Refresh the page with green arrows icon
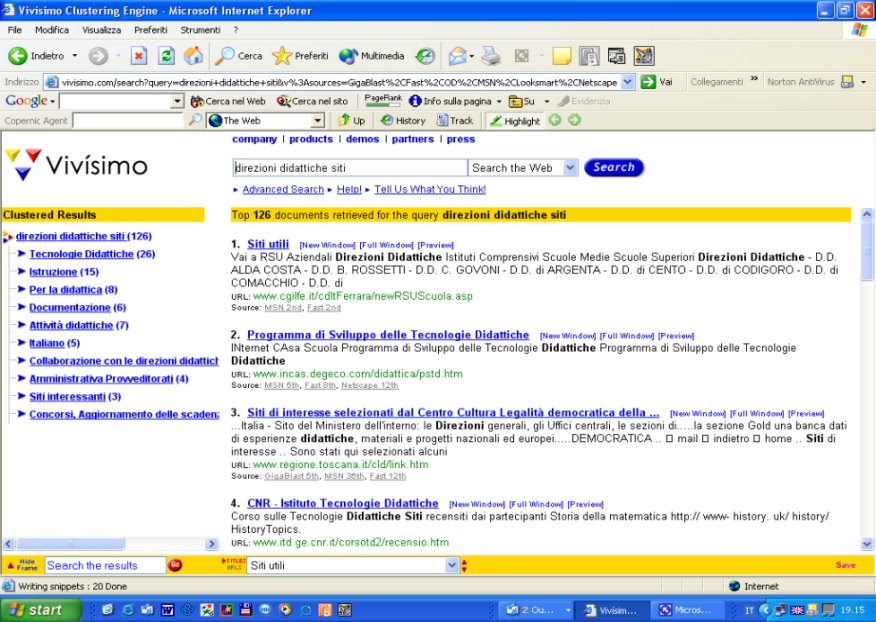This screenshot has height=622, width=876. 166,56
